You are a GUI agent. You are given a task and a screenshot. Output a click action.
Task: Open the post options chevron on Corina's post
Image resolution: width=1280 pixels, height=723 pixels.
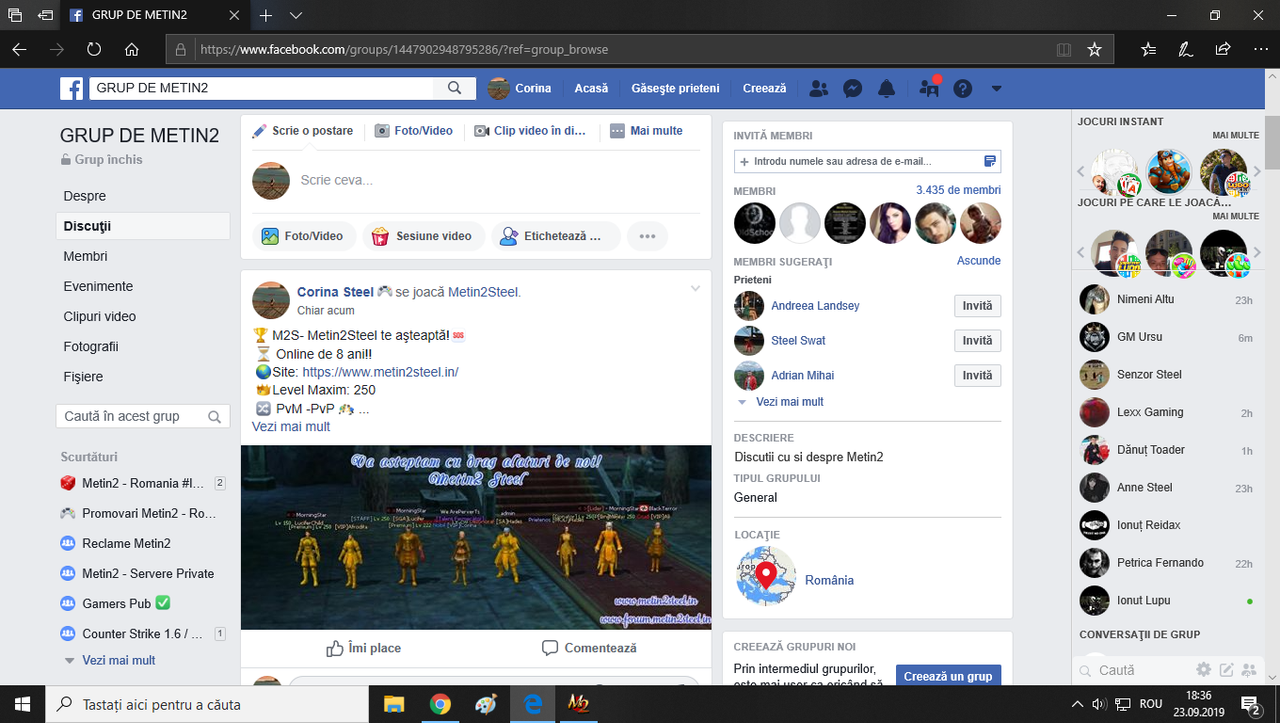pos(695,289)
